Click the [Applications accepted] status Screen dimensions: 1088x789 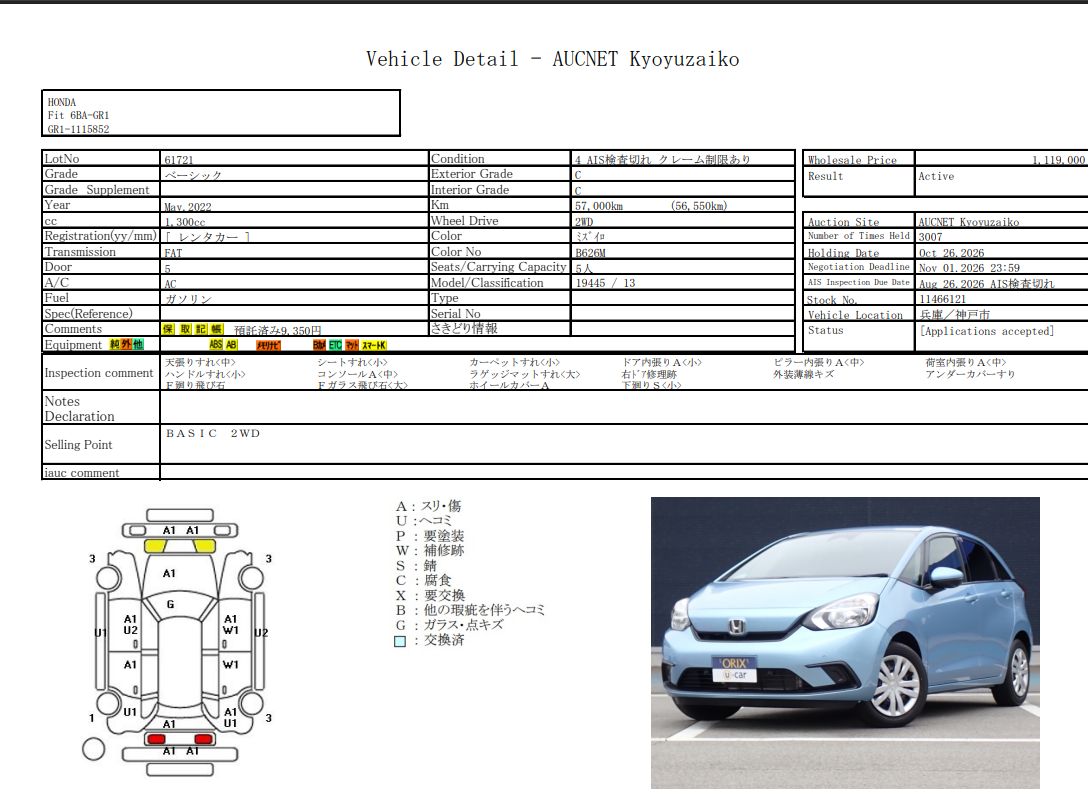click(x=987, y=331)
